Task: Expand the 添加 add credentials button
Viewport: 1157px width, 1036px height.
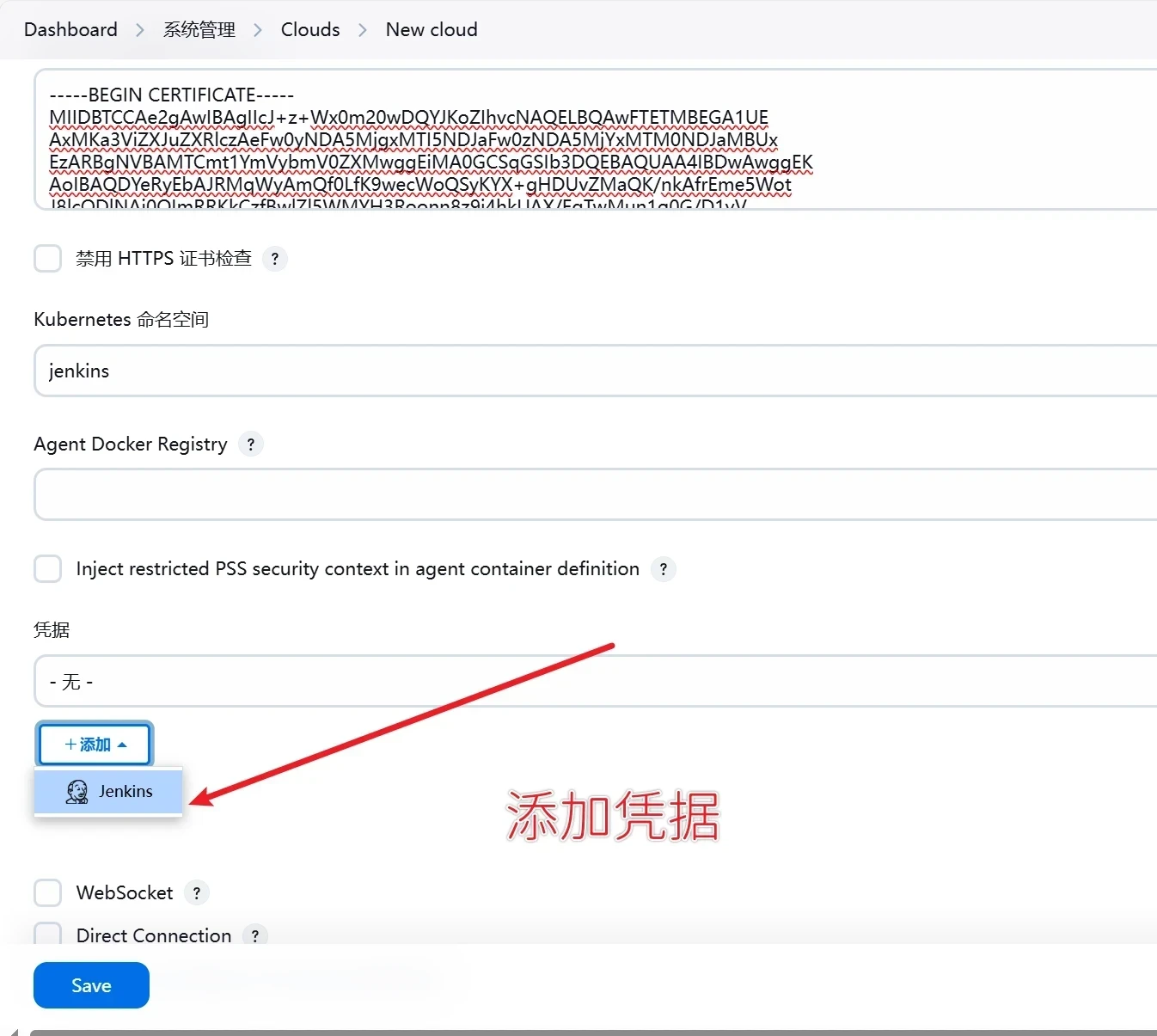Action: pyautogui.click(x=95, y=745)
